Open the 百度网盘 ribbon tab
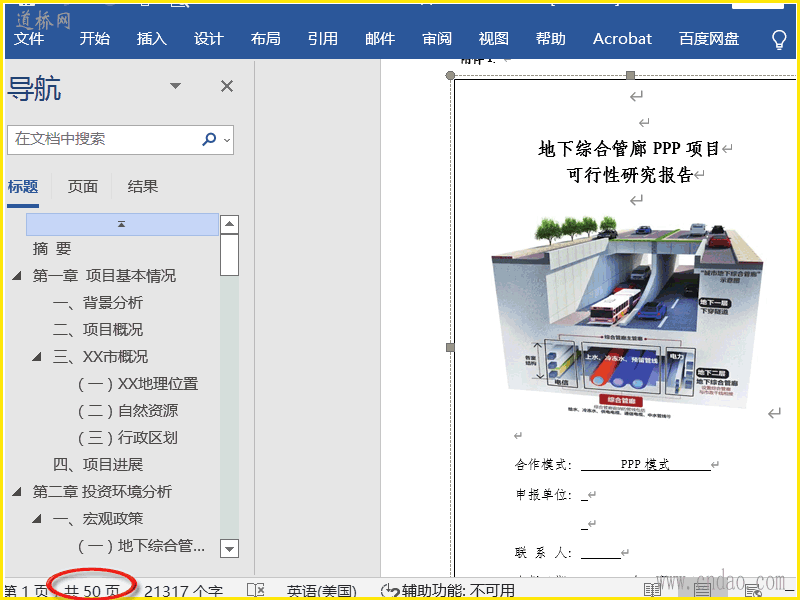 (x=709, y=39)
